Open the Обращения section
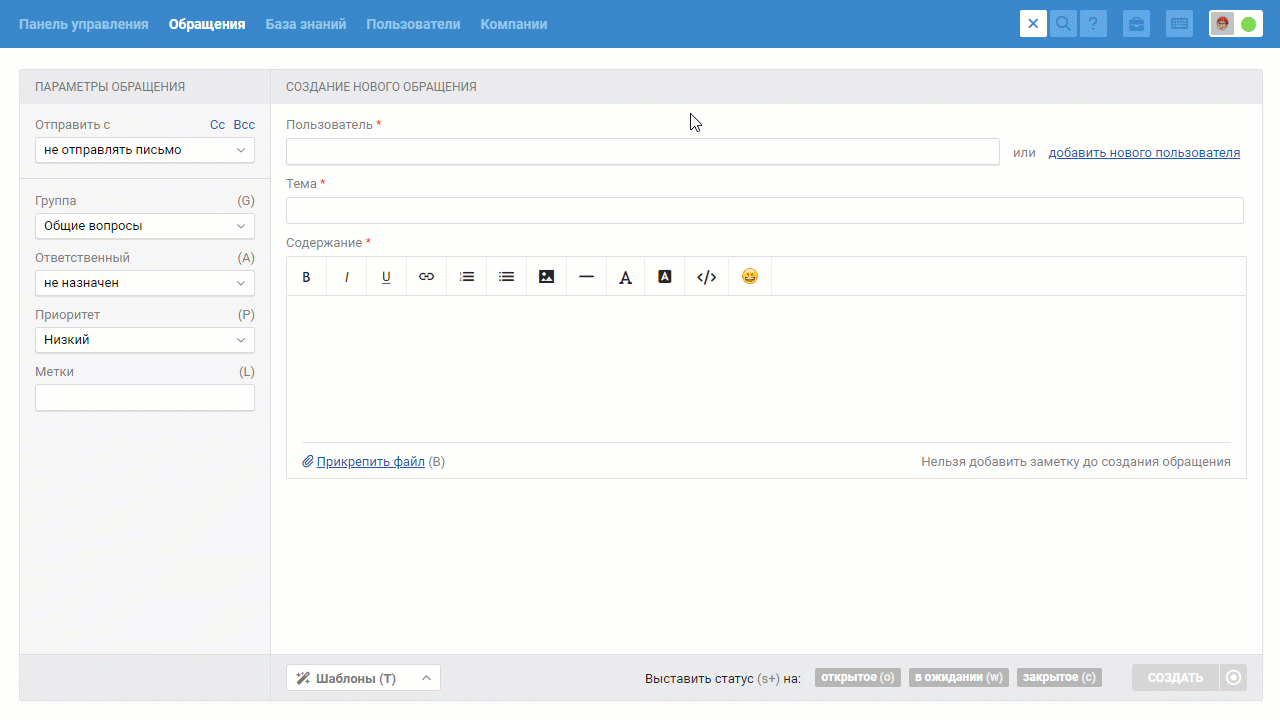The height and width of the screenshot is (720, 1280). pyautogui.click(x=207, y=24)
